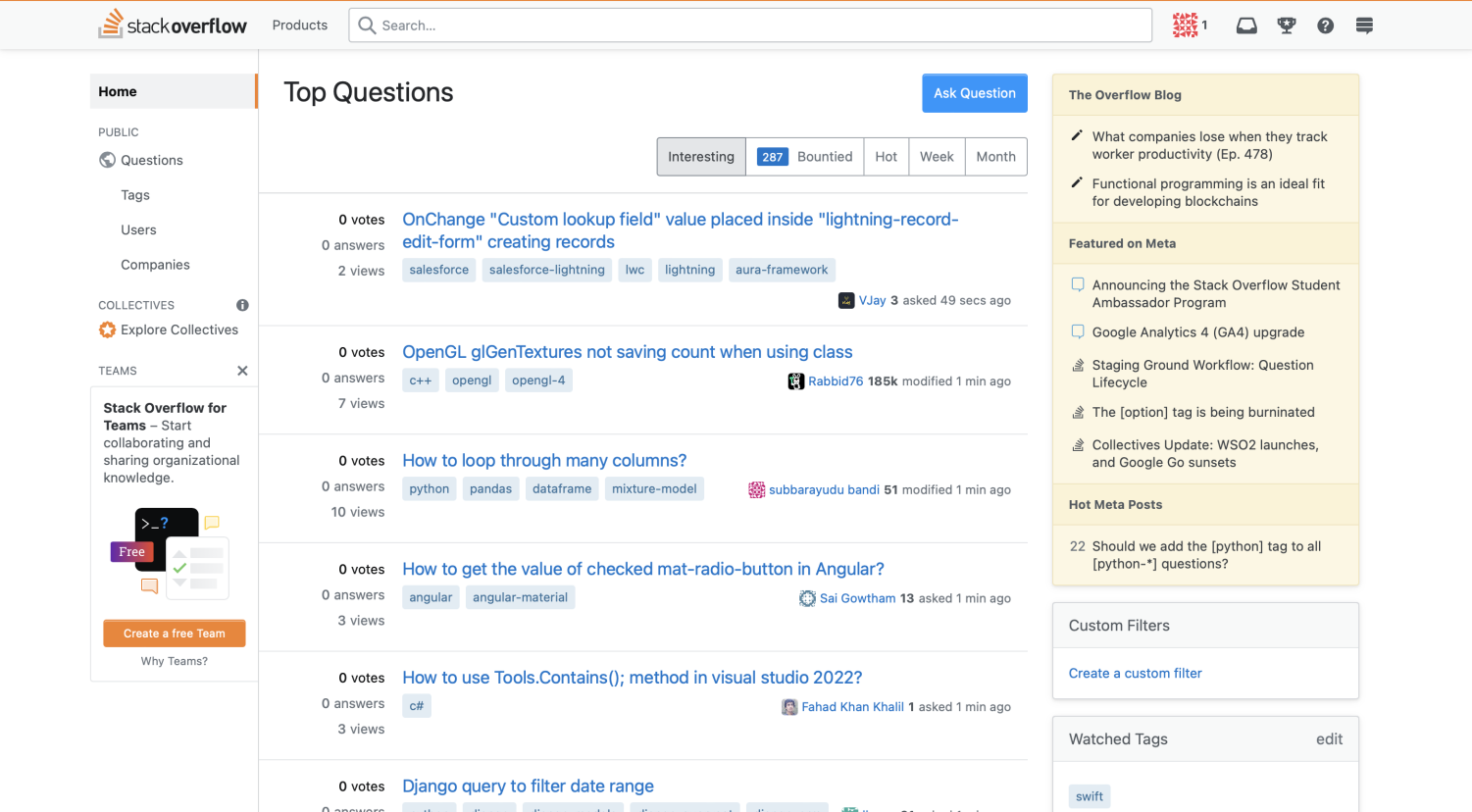Open the achievements trophy icon
The width and height of the screenshot is (1472, 812).
pyautogui.click(x=1287, y=25)
